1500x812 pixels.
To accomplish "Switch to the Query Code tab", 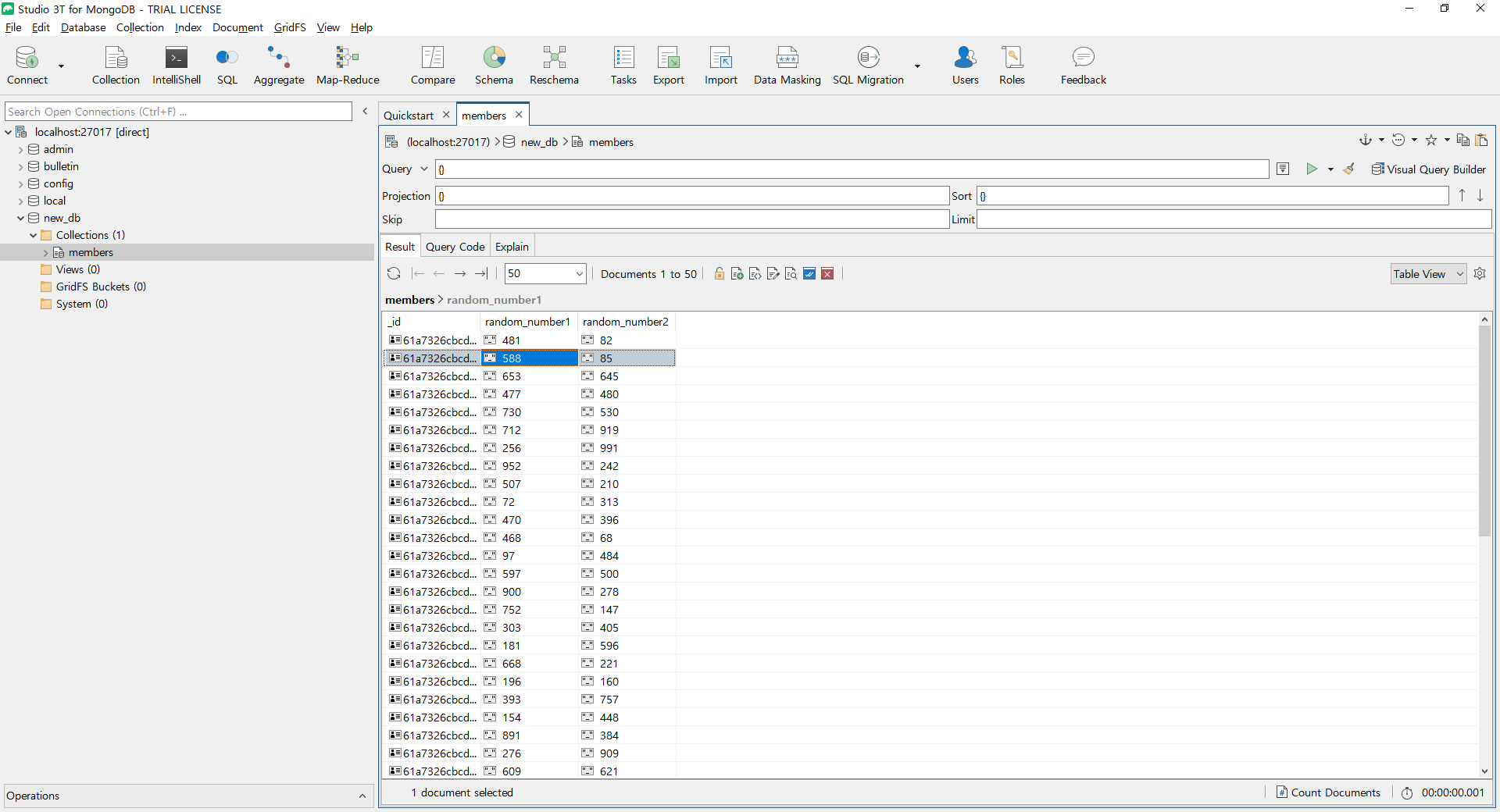I will pos(455,247).
